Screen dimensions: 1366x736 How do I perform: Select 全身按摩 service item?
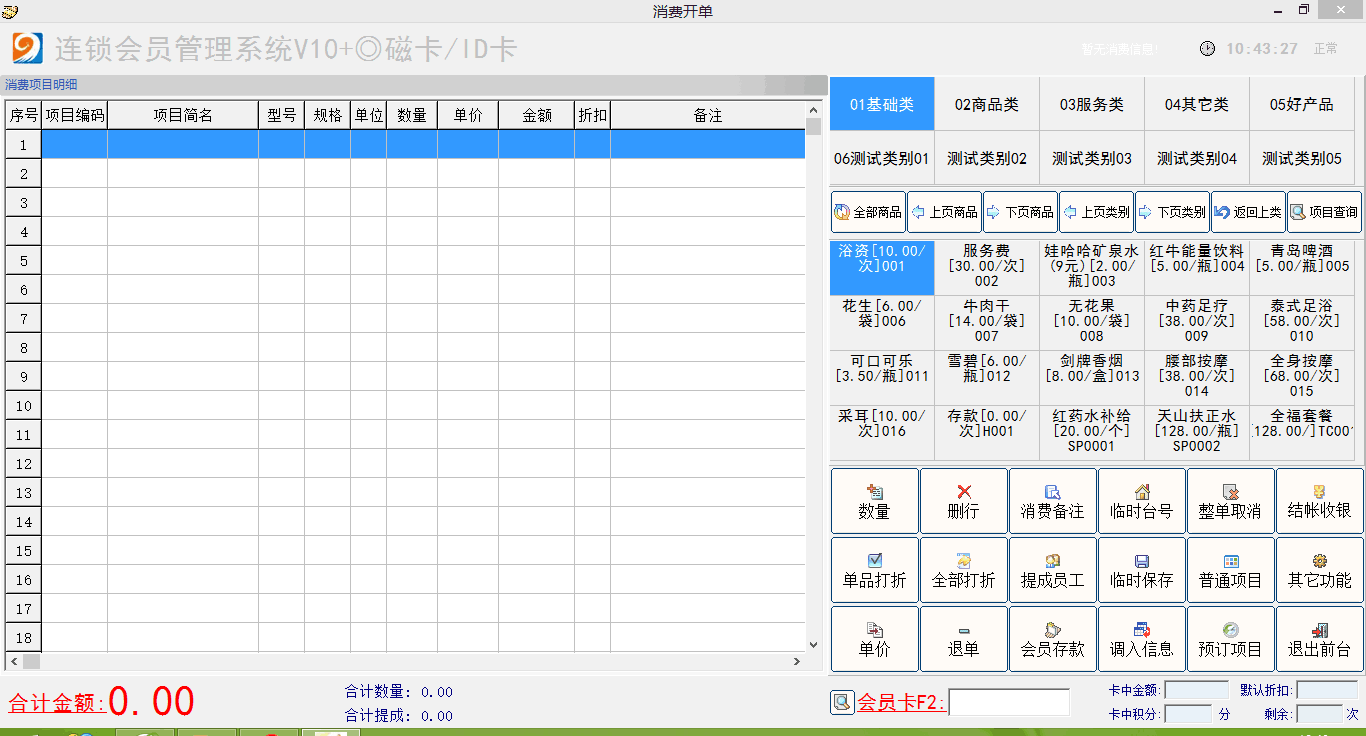click(x=1301, y=376)
